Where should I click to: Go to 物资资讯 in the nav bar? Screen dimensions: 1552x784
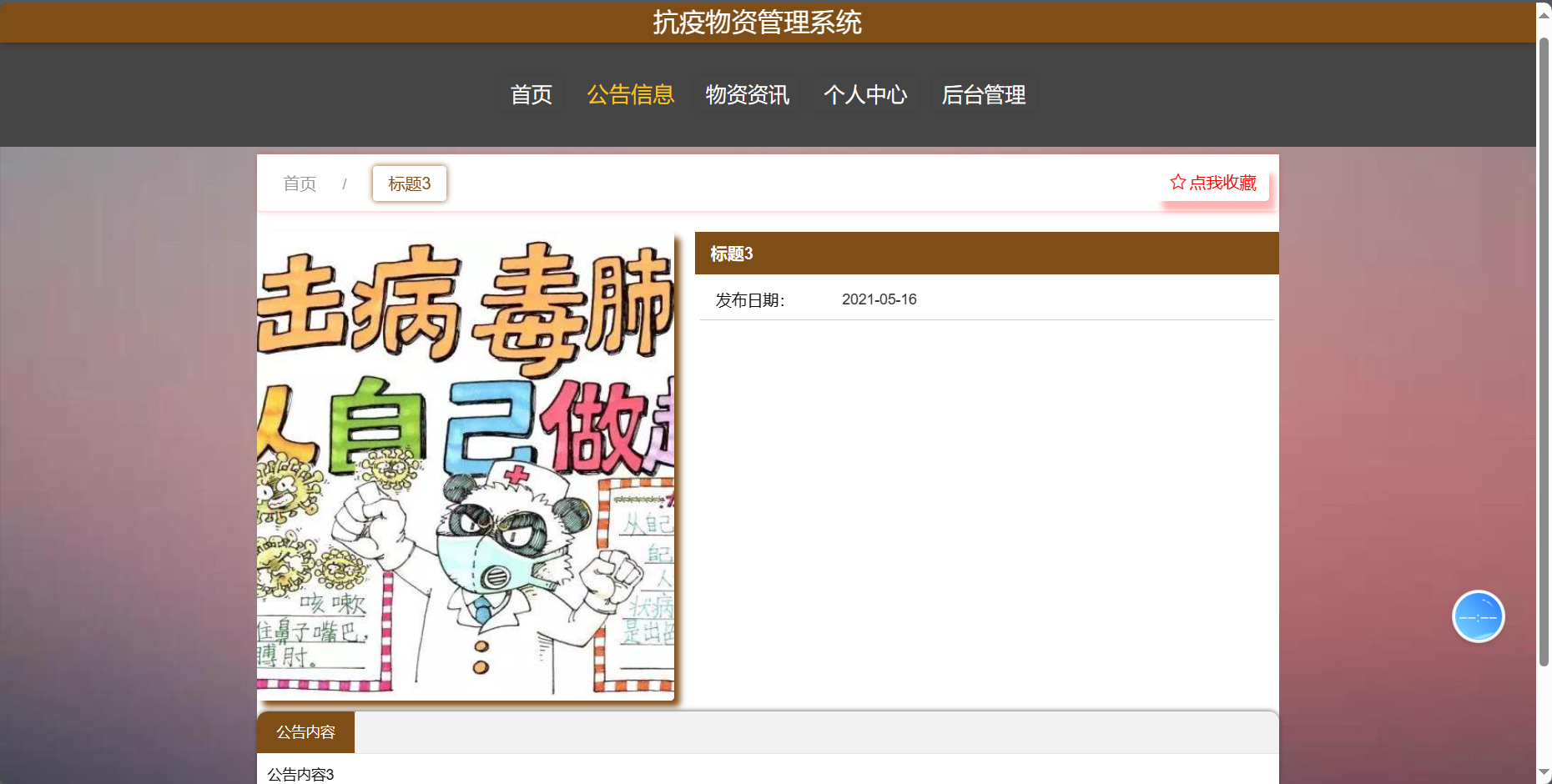(748, 94)
